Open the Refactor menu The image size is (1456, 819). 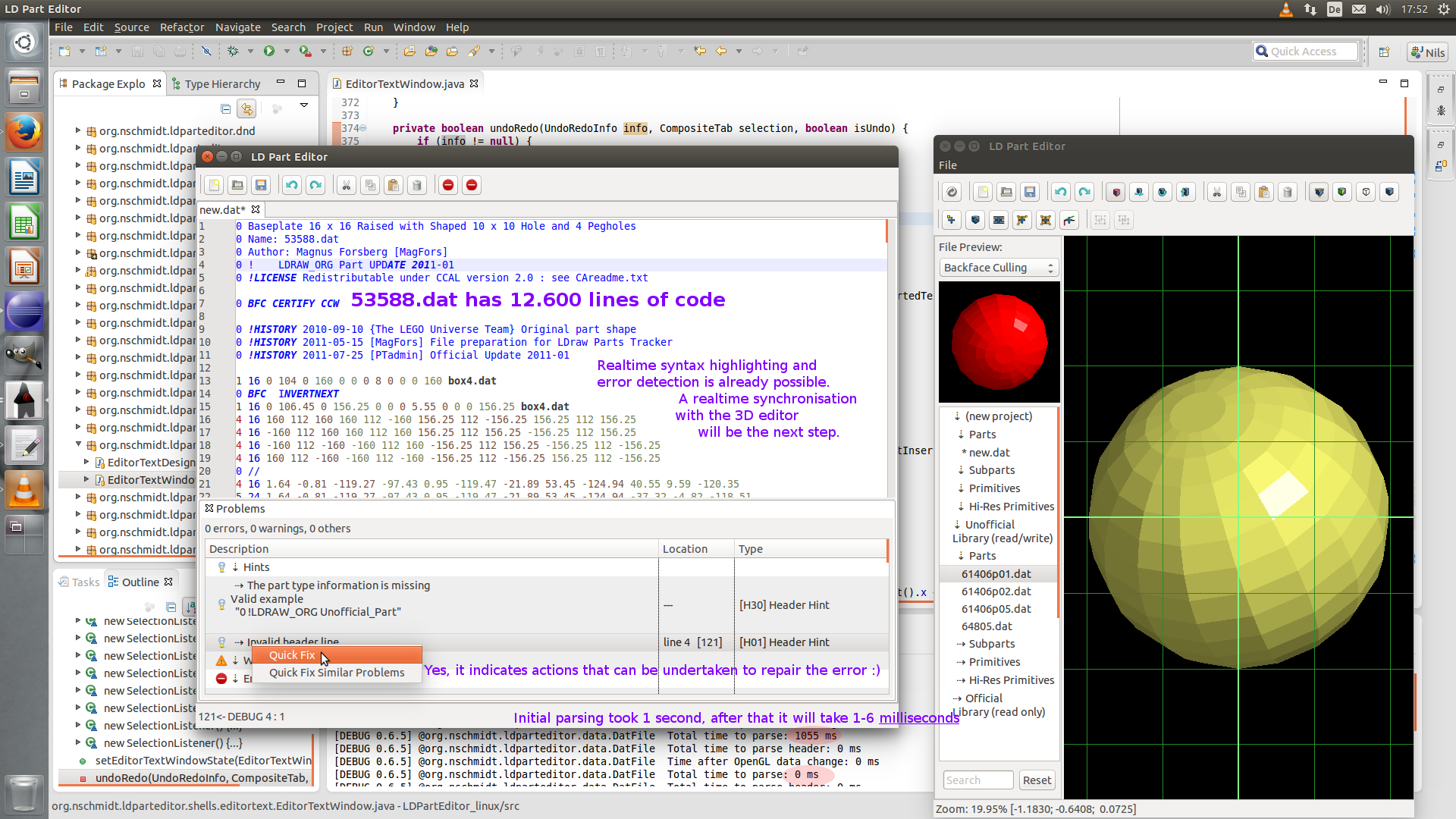pyautogui.click(x=181, y=27)
